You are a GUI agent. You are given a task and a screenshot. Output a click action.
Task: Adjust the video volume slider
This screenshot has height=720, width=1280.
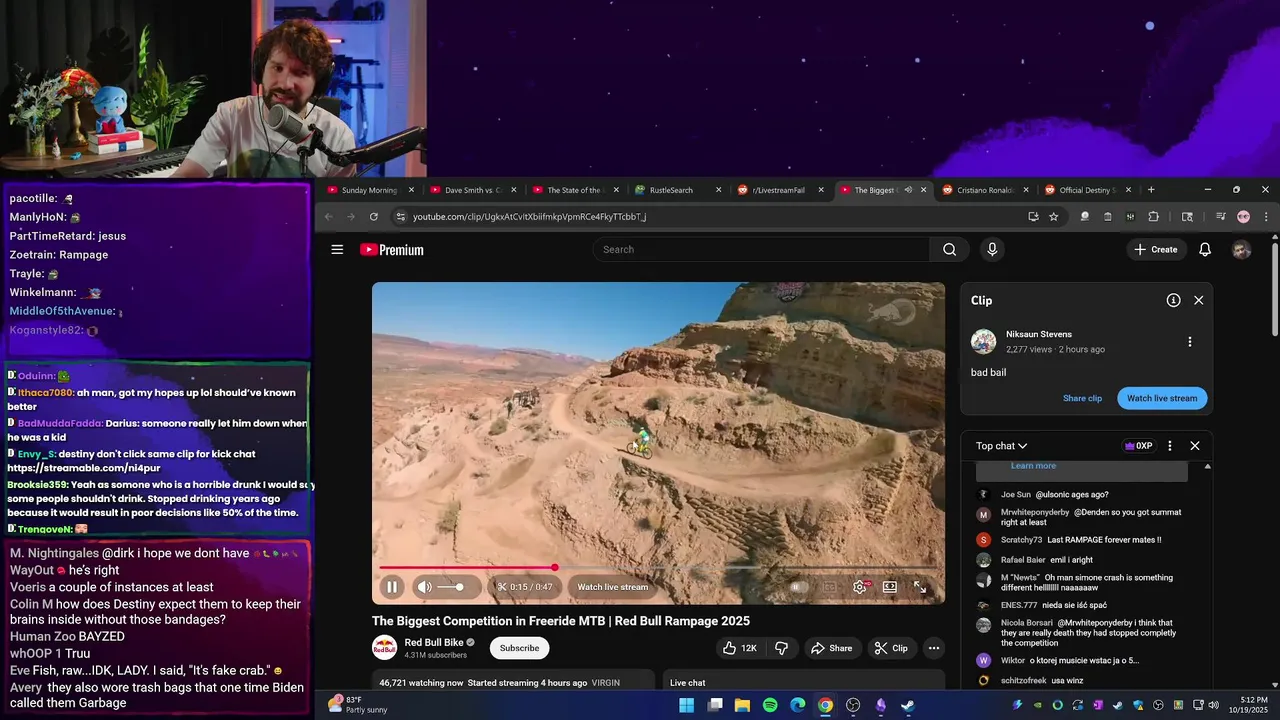click(x=451, y=587)
